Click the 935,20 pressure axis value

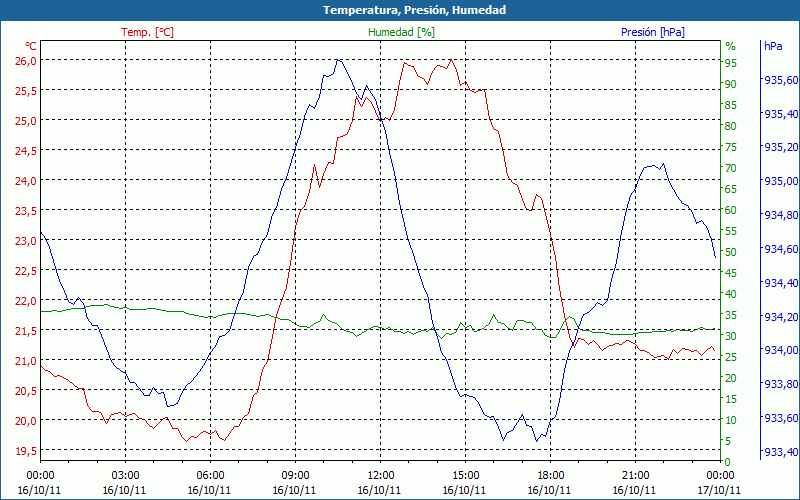[781, 147]
